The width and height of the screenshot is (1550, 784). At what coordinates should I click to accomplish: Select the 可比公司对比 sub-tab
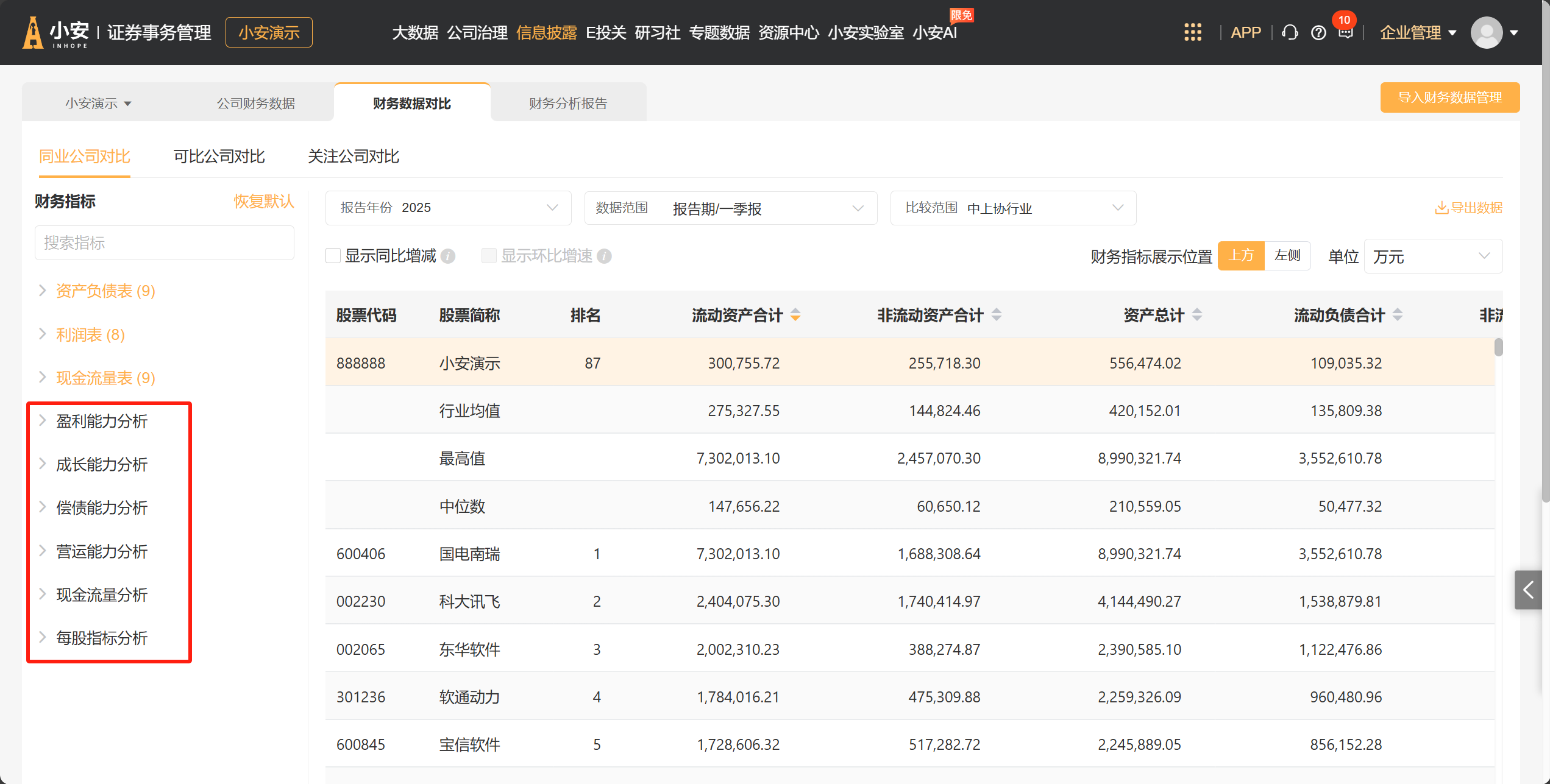tap(219, 157)
